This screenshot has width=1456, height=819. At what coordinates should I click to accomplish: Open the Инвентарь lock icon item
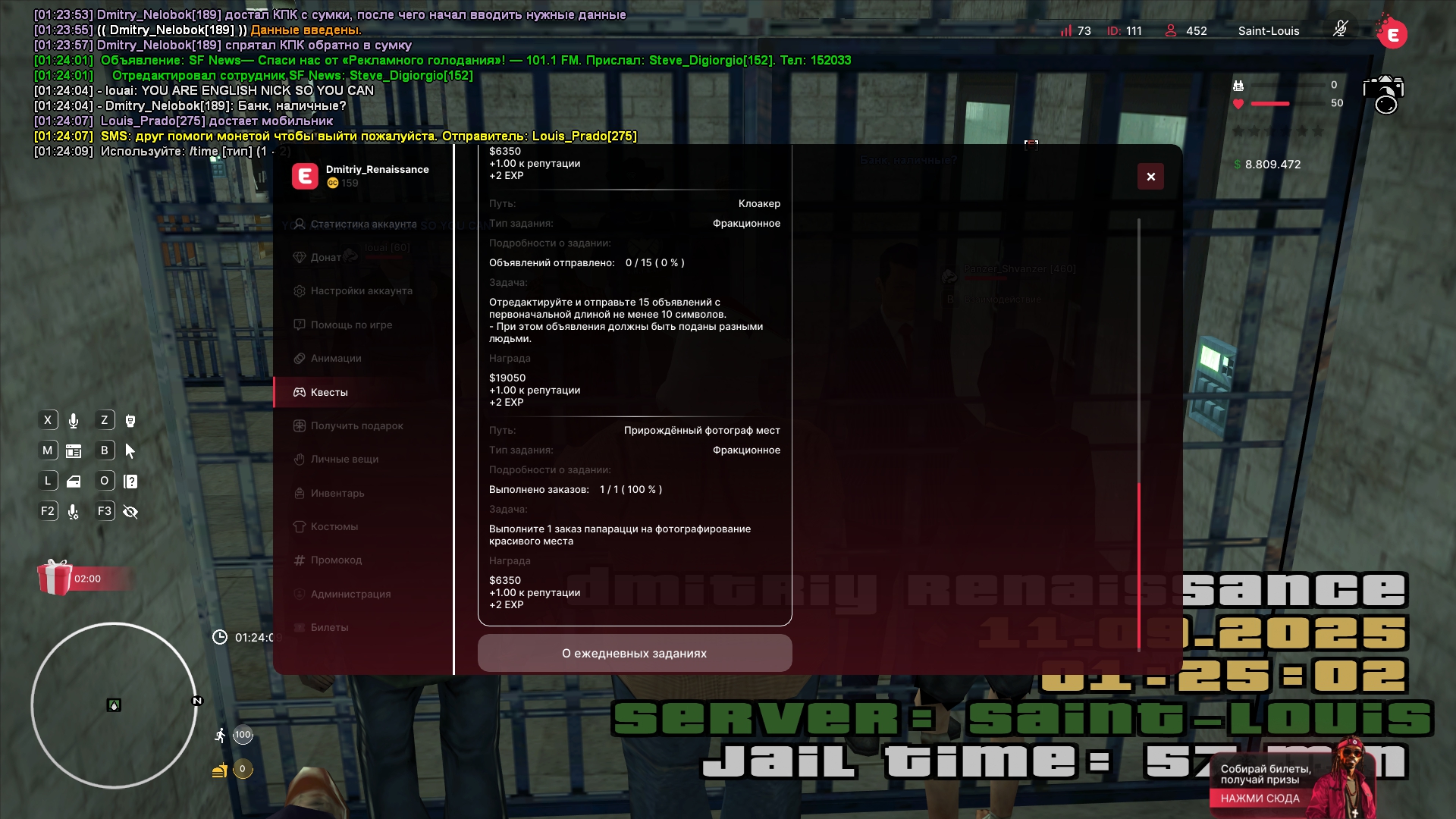pos(300,493)
